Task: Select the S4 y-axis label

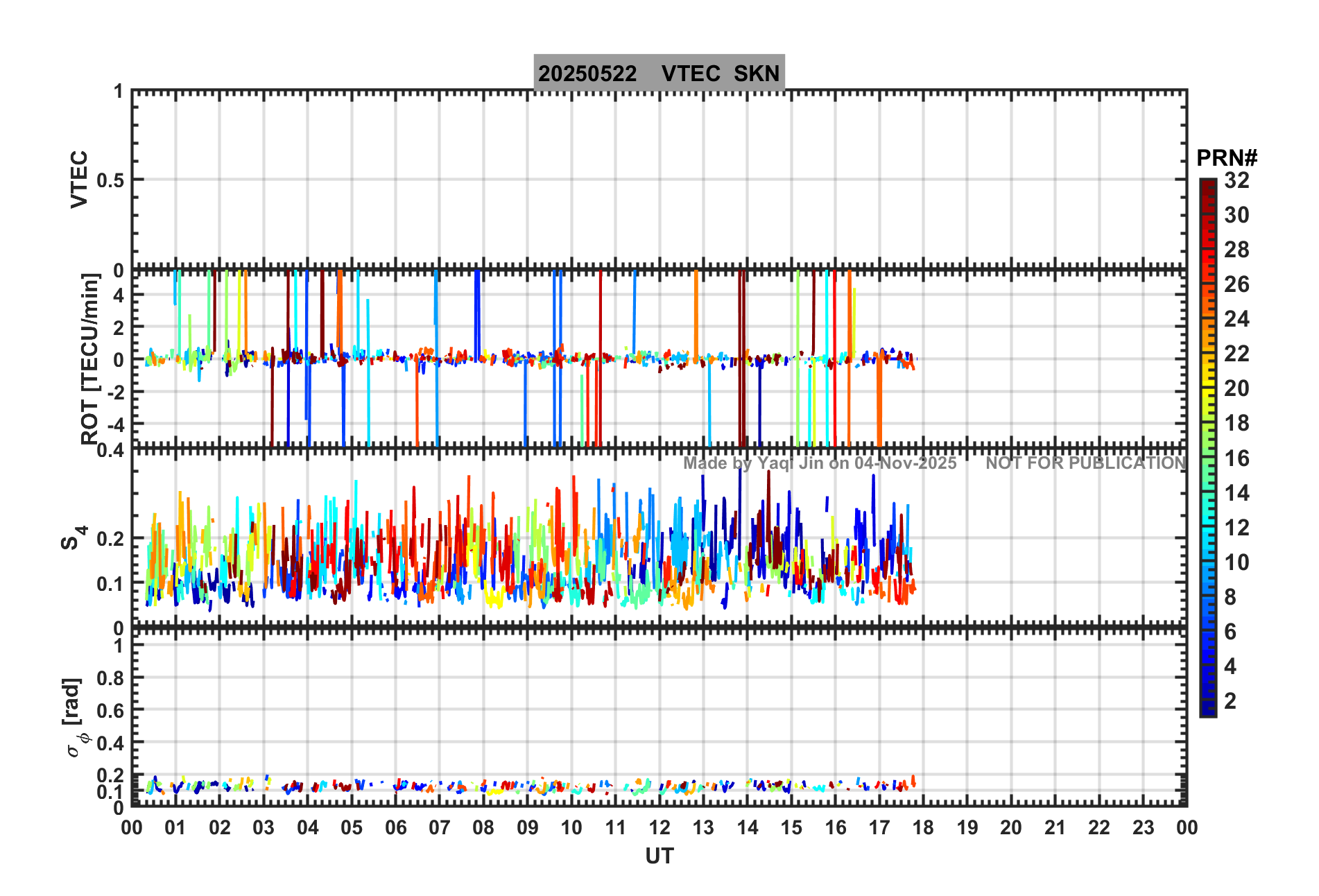Action: coord(73,538)
